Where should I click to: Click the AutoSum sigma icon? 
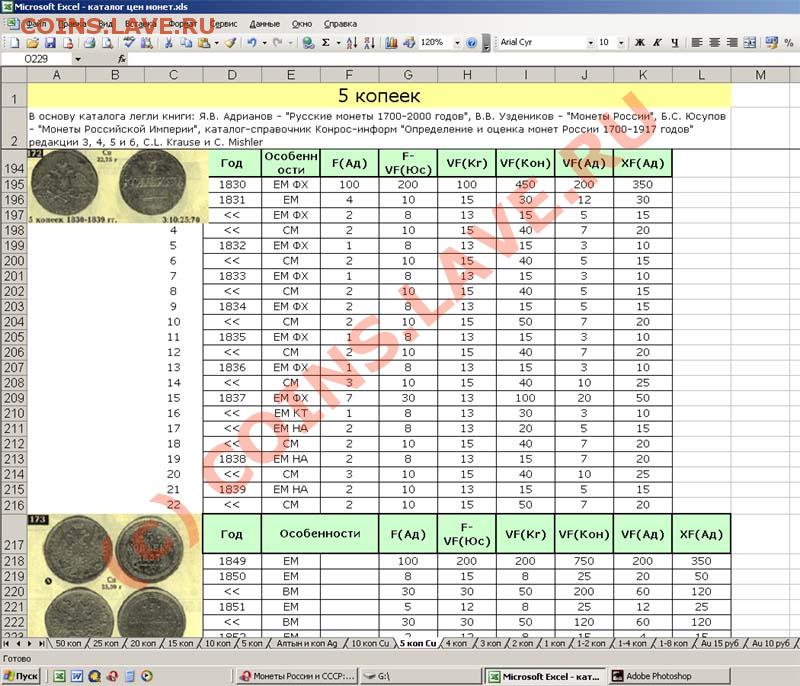[326, 43]
